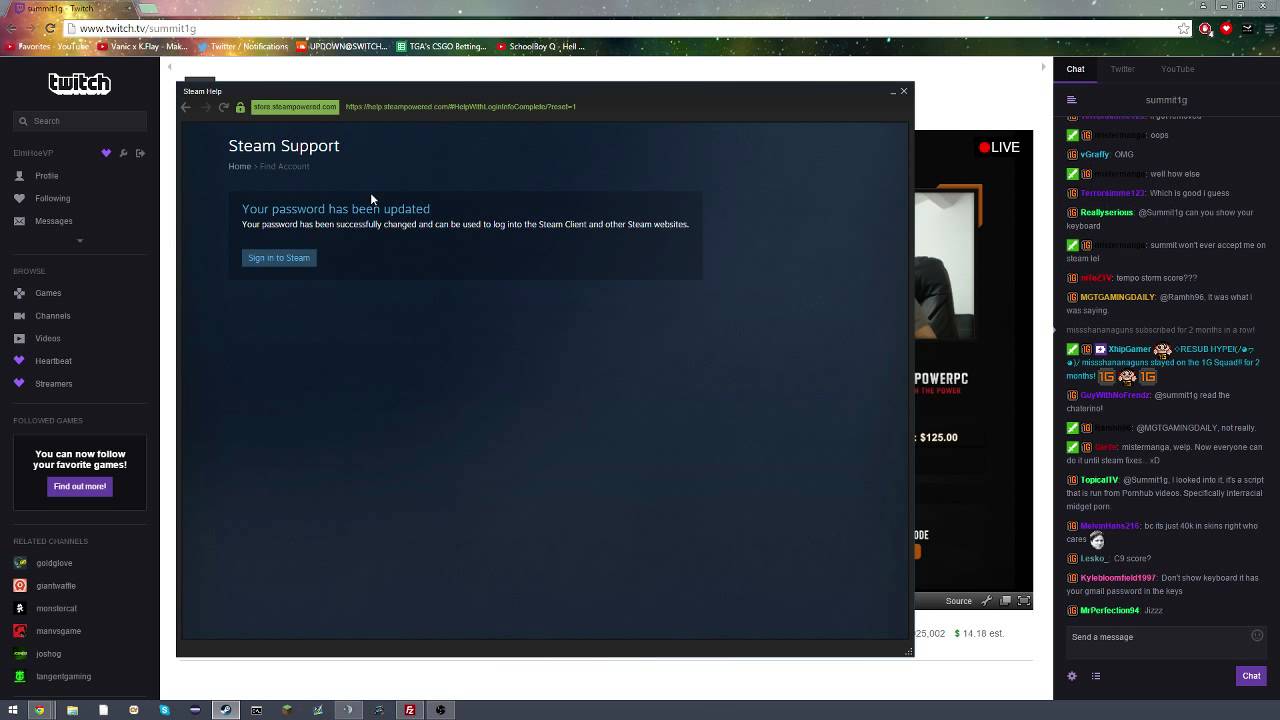
Task: Open video player wrench options
Action: tap(987, 601)
